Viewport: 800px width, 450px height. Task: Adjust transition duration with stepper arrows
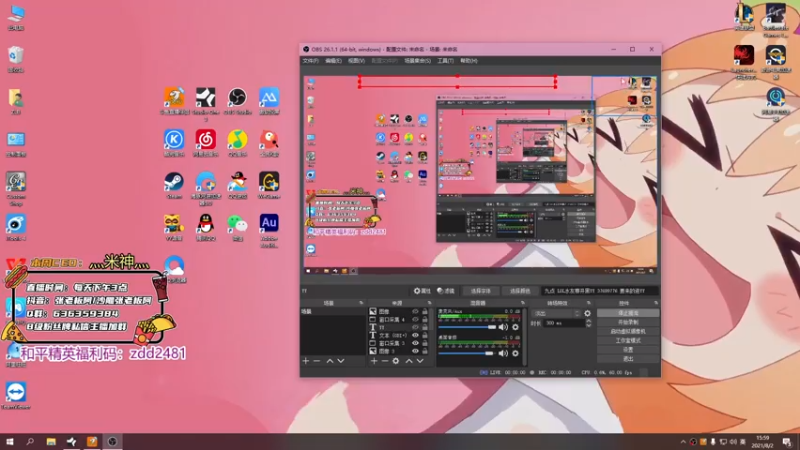pos(589,323)
